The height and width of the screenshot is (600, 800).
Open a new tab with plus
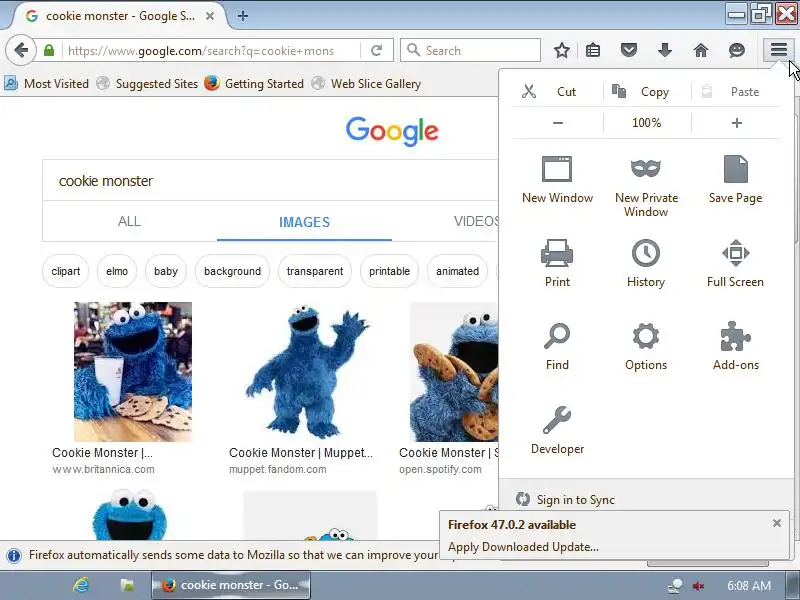pos(243,16)
